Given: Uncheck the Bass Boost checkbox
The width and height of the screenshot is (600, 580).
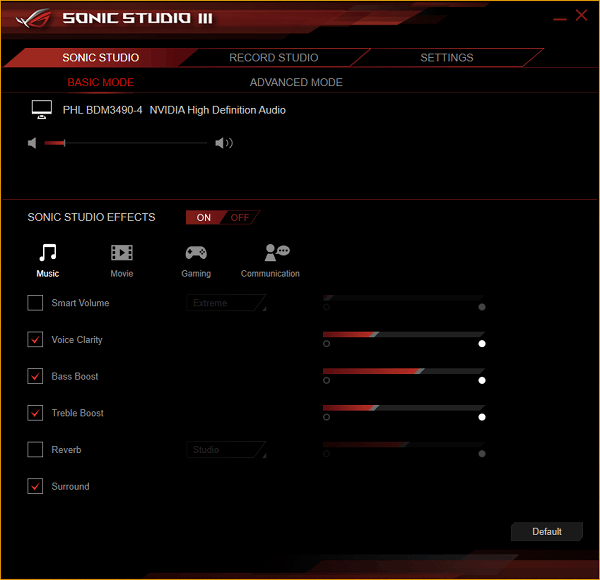Looking at the screenshot, I should (35, 376).
